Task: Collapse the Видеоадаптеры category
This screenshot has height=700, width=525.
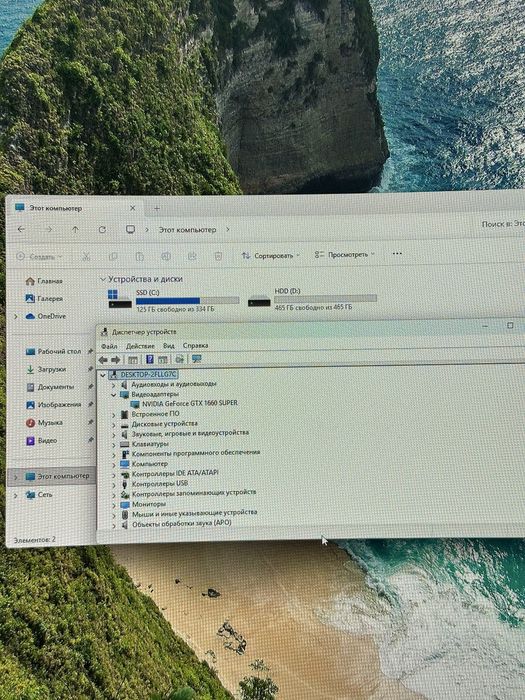Action: coord(113,395)
